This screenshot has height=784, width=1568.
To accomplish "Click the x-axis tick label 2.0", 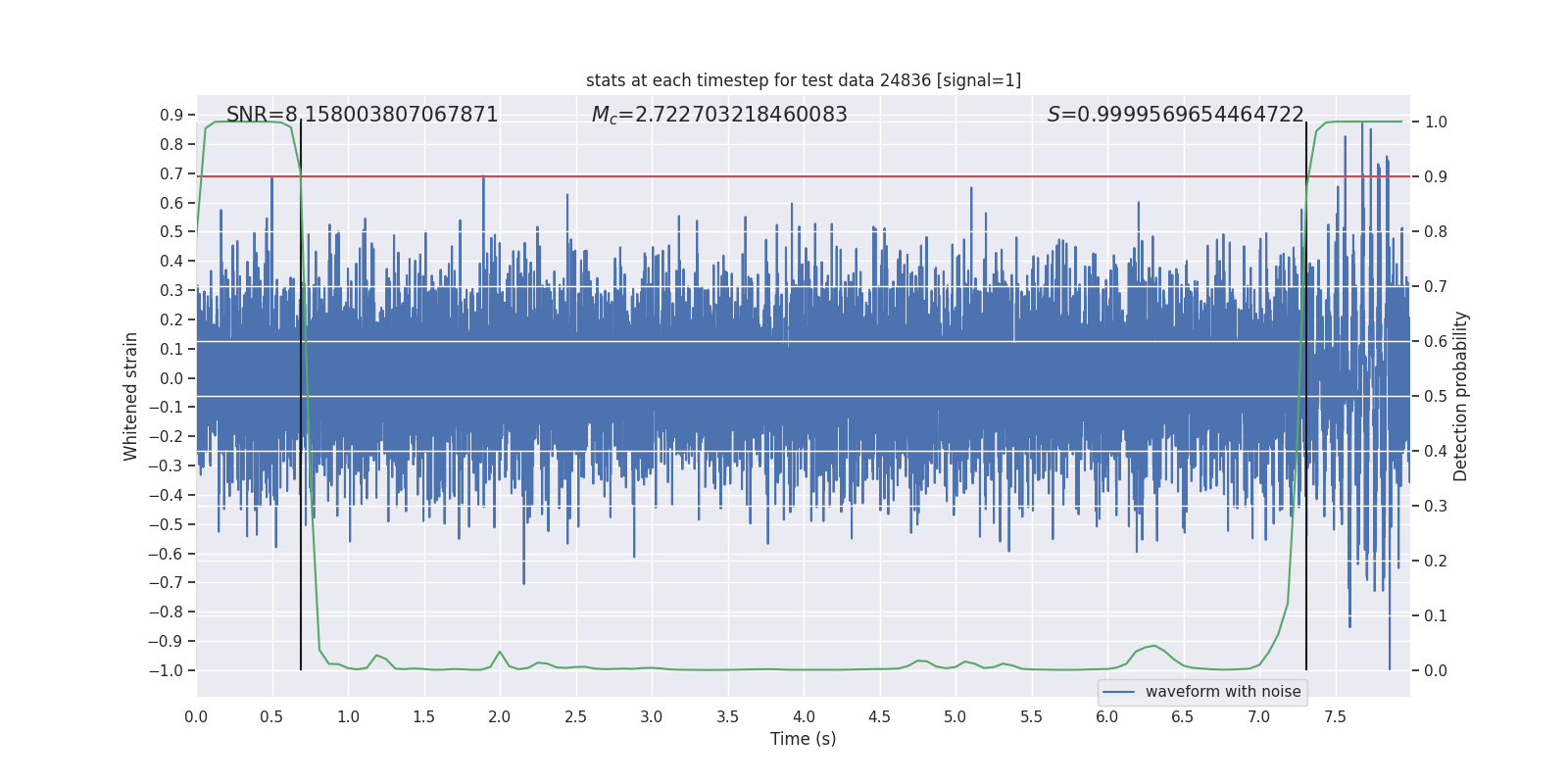I will [500, 716].
